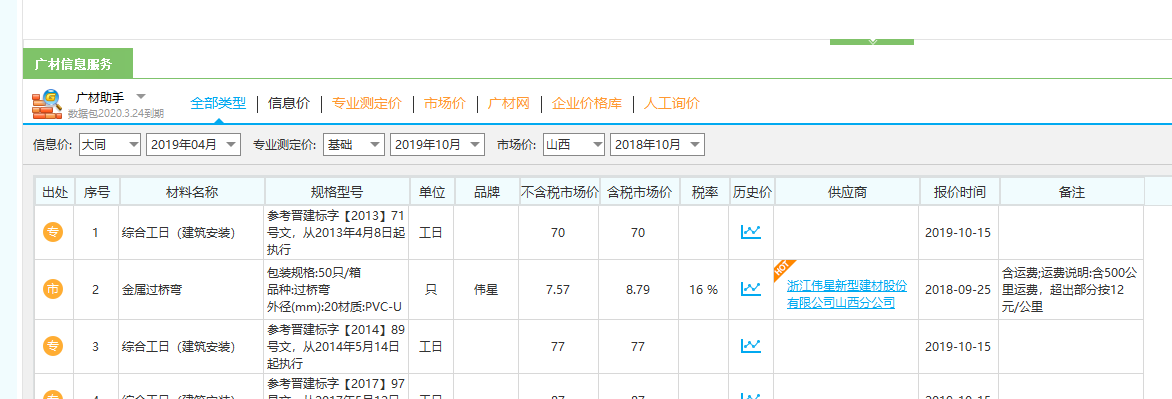
Task: Open history price chart for 金属过桥弯
Action: point(750,289)
